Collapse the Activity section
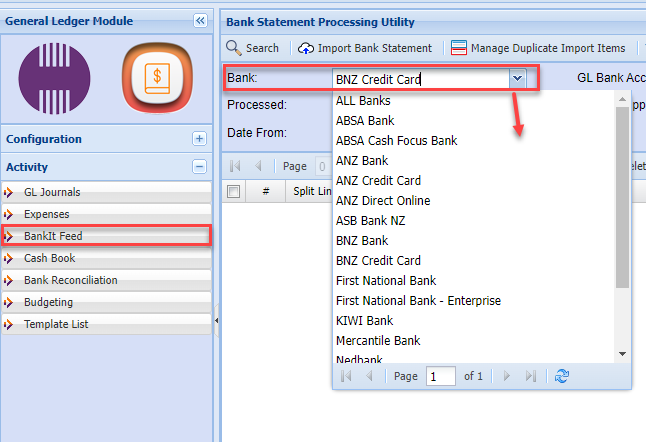Screen dimensions: 646x442 [x=199, y=167]
